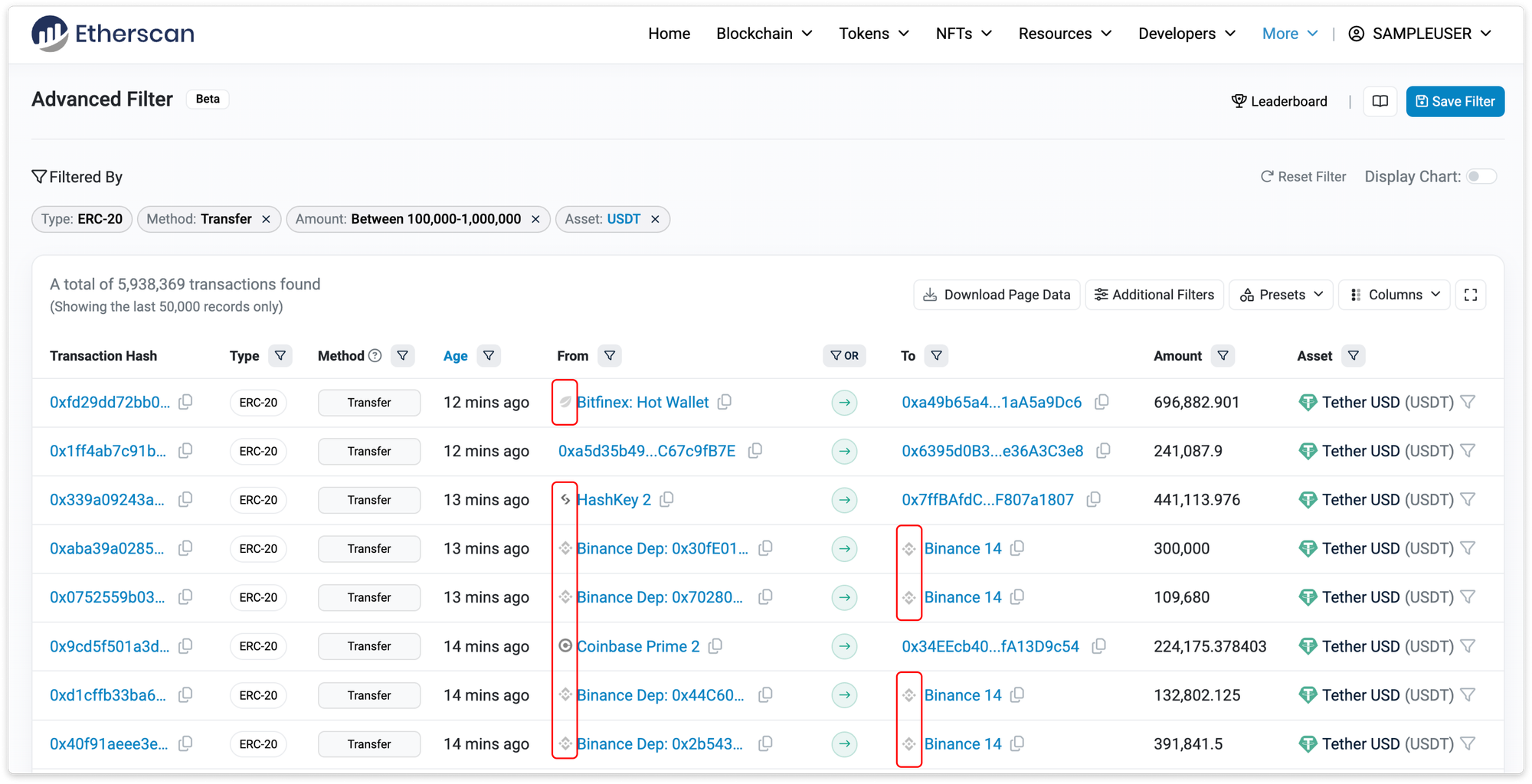Toggle the OR address filter
The image size is (1532, 784).
844,356
